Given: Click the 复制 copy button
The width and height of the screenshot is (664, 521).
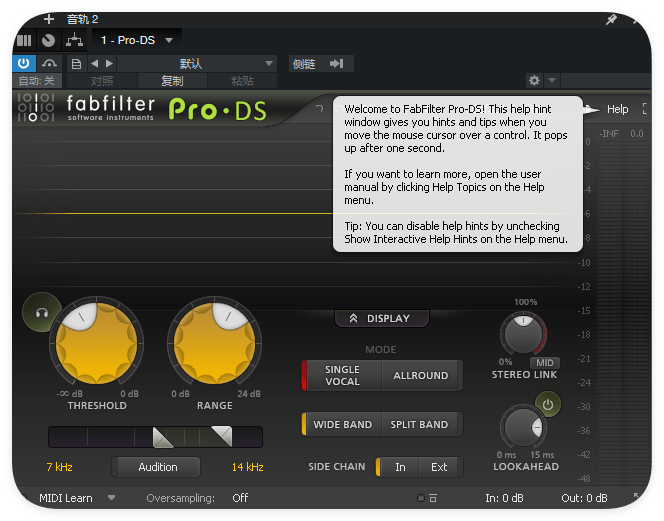Looking at the screenshot, I should click(172, 80).
